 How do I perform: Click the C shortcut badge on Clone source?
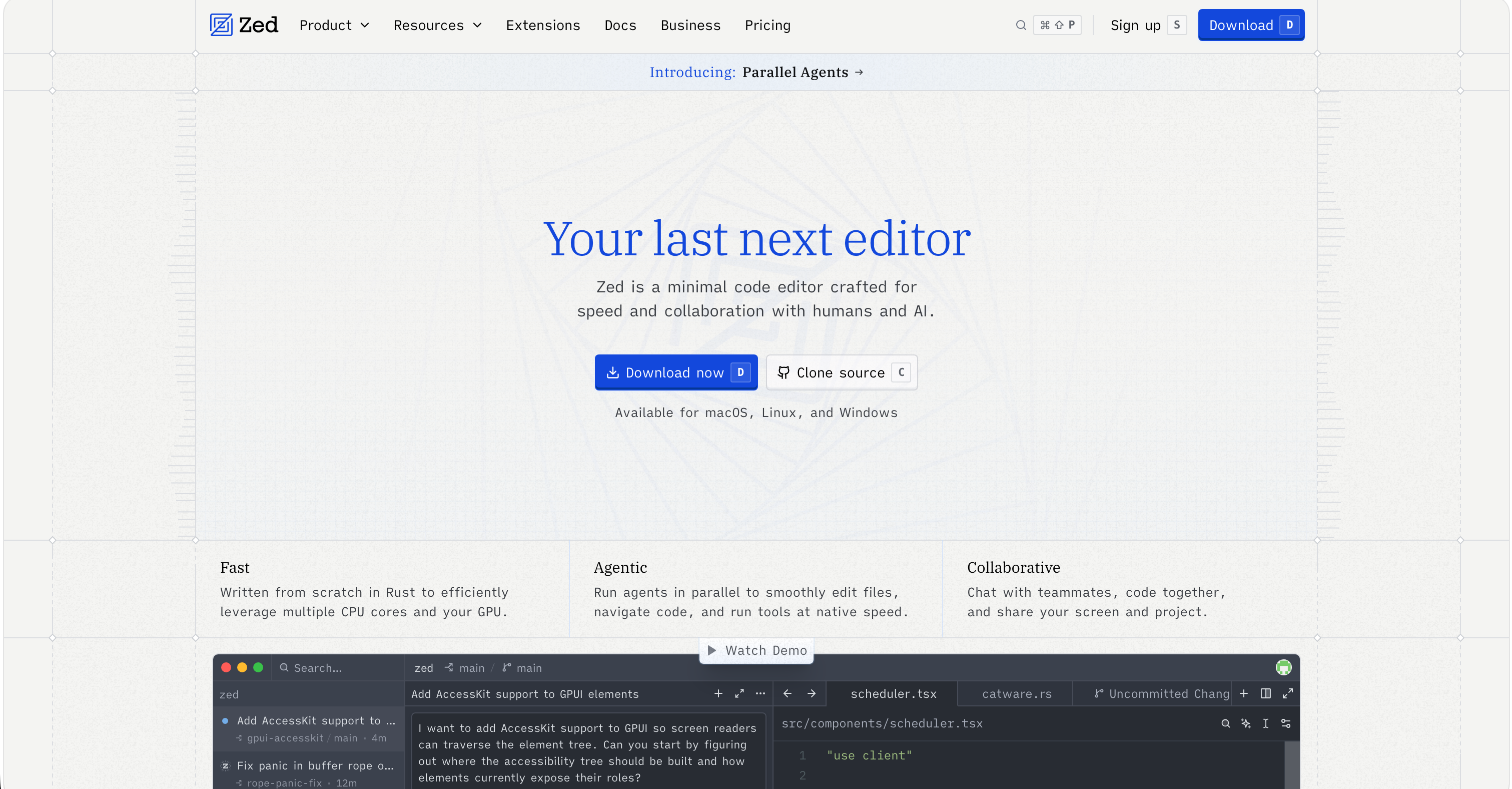[x=901, y=372]
